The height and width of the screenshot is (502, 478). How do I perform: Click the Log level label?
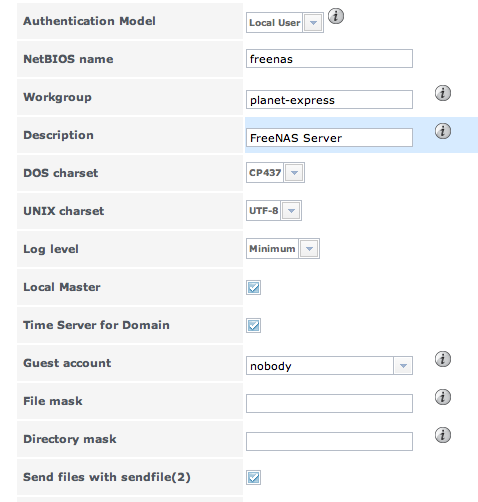click(x=51, y=249)
